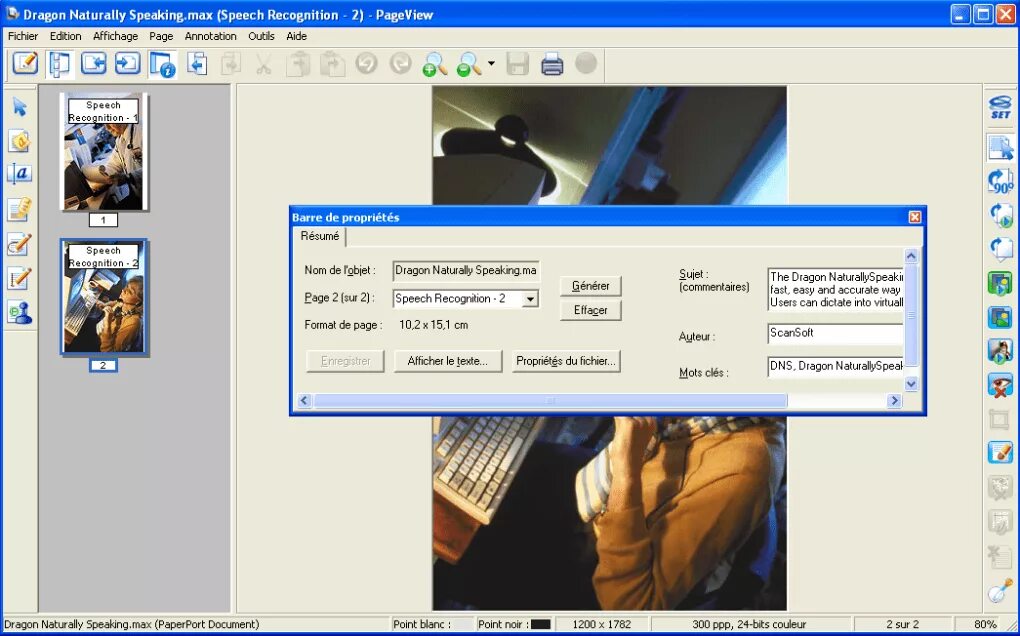The image size is (1020, 636).
Task: Open the Page menu
Action: (161, 36)
